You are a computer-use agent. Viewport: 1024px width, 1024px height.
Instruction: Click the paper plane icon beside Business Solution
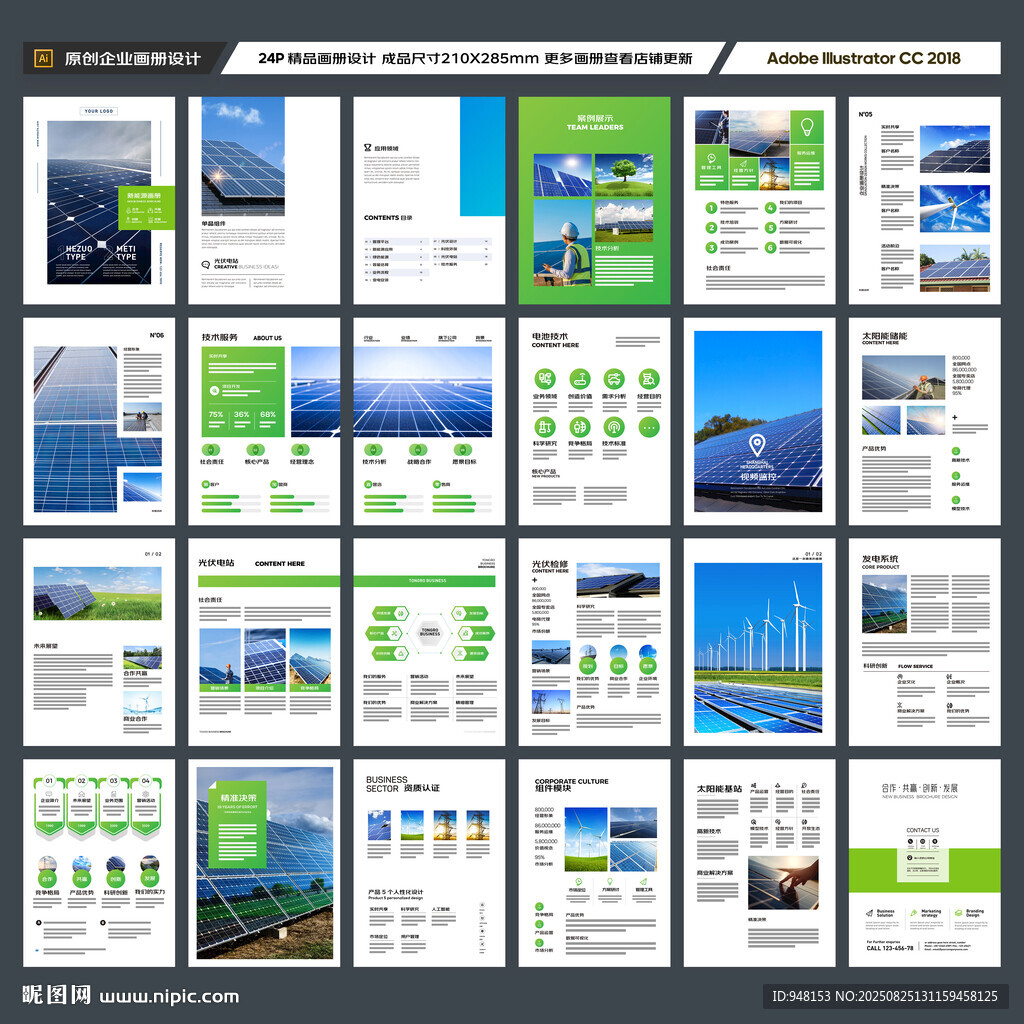coord(869,913)
